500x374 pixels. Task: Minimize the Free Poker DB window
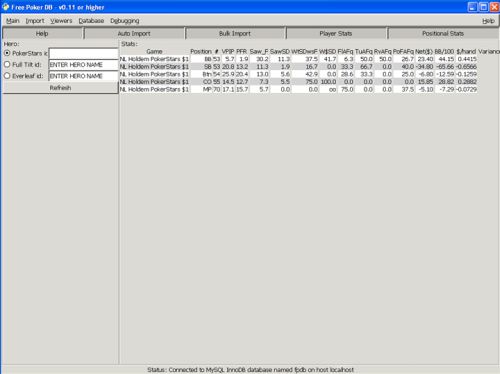[x=472, y=7]
